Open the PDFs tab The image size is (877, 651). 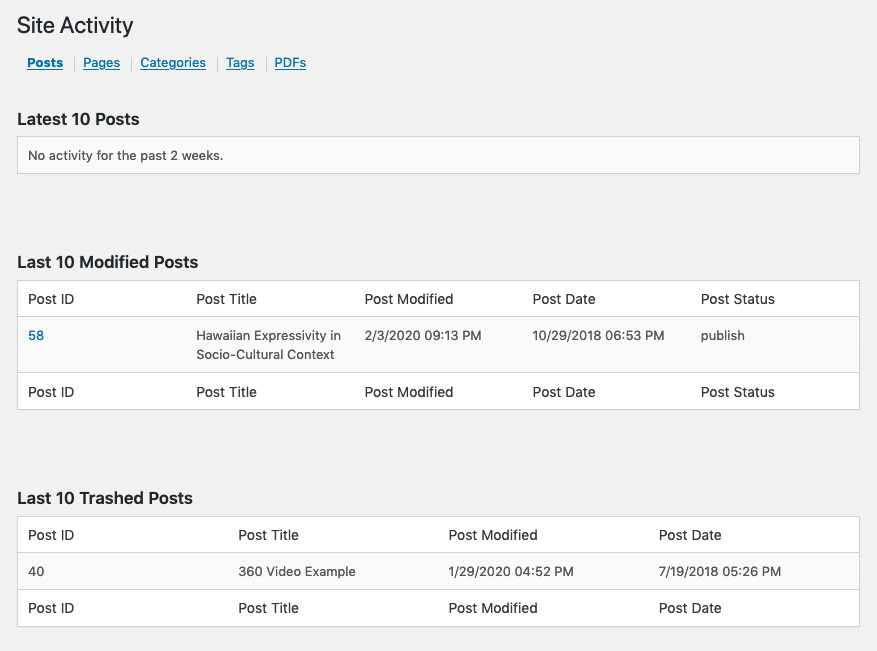(x=290, y=63)
